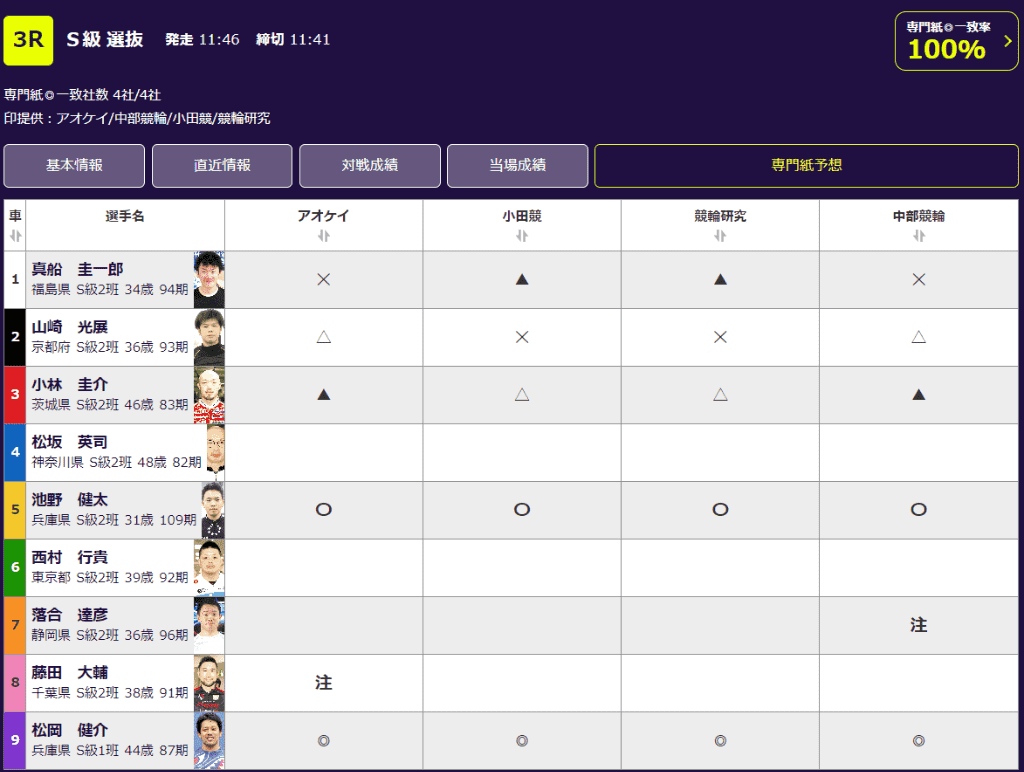Click the sort arrows under 中部競輪

coord(918,236)
